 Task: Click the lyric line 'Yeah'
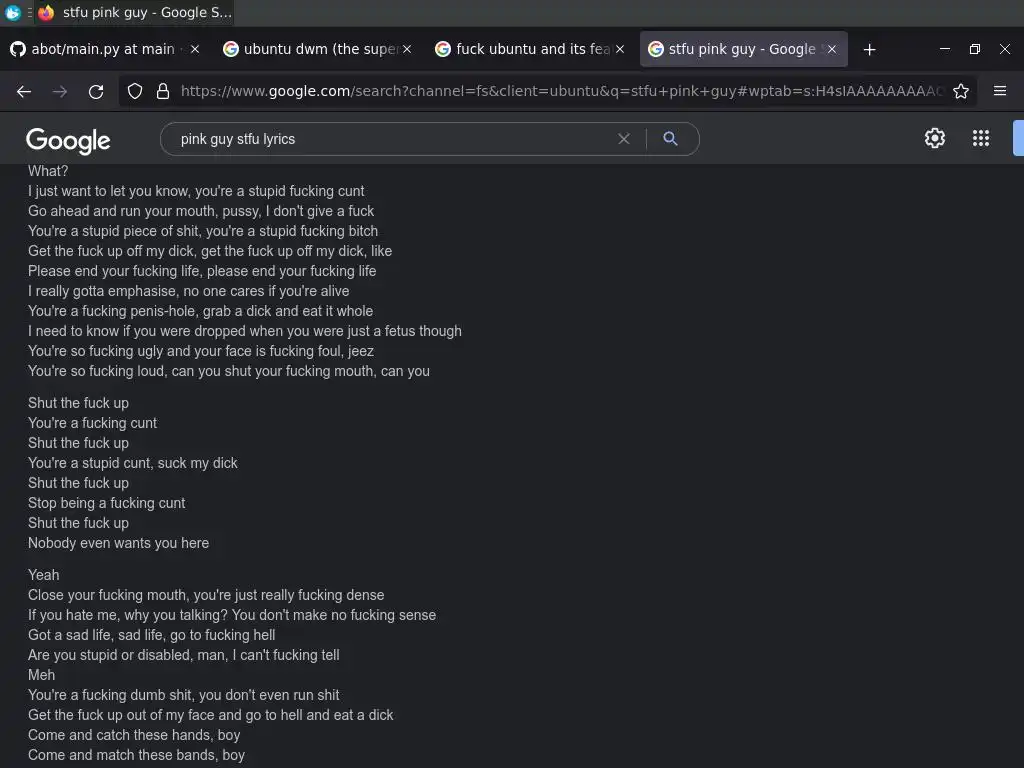[x=43, y=575]
